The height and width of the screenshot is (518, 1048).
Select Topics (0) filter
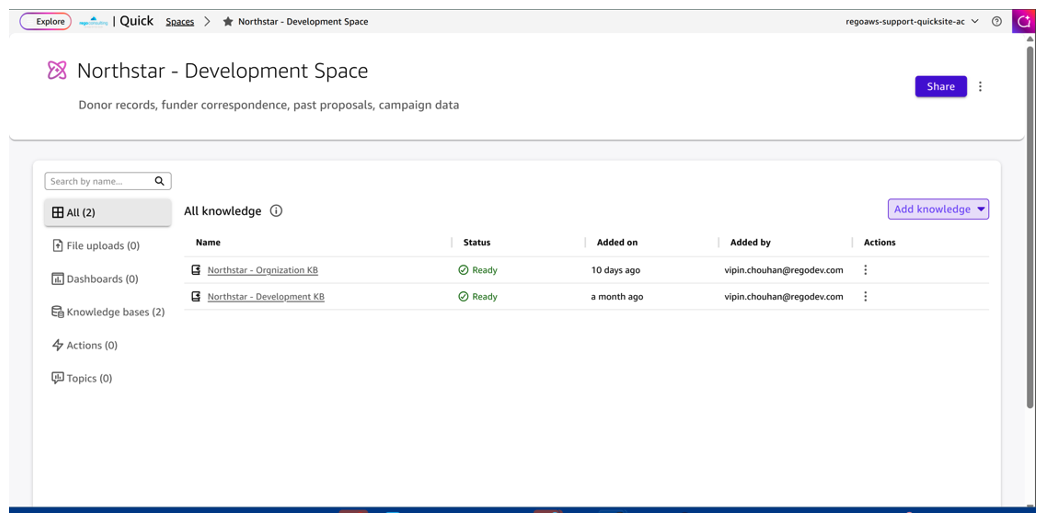(x=82, y=378)
